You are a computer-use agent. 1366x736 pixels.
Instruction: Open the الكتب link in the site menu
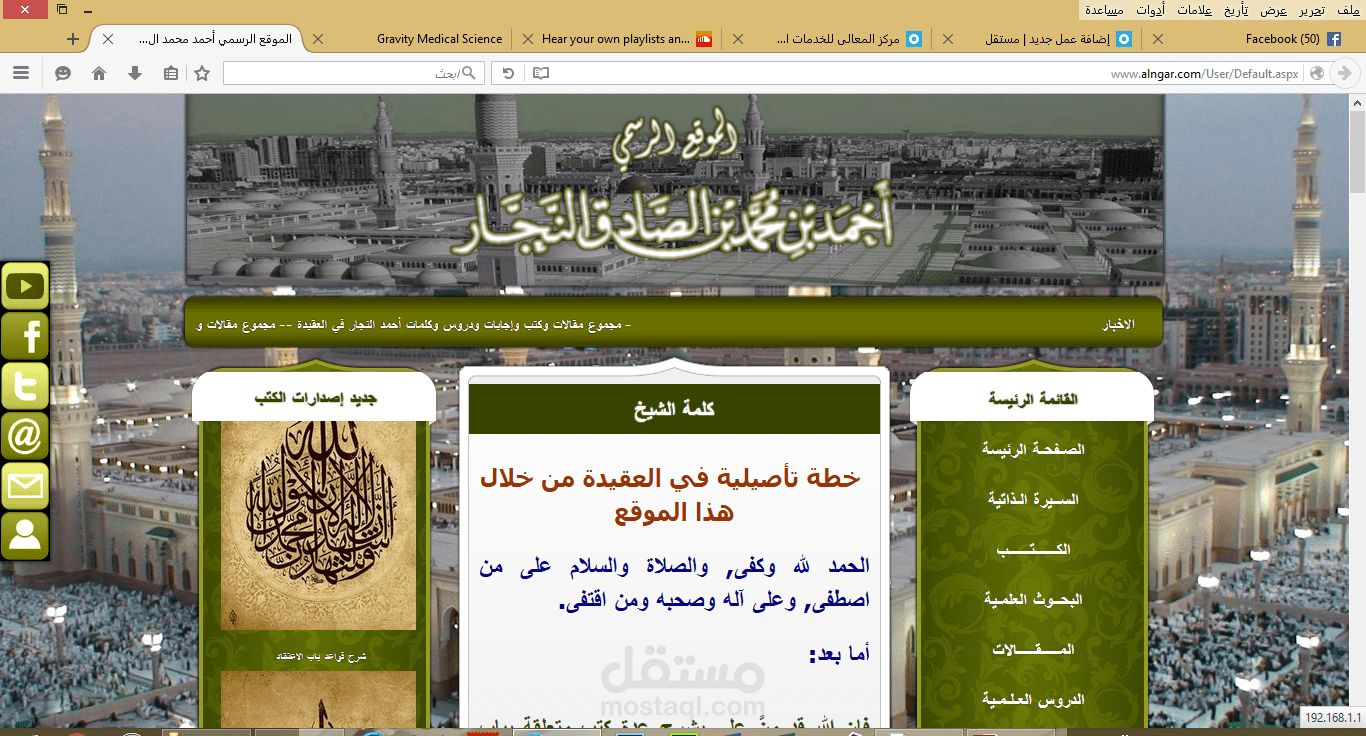(1033, 549)
